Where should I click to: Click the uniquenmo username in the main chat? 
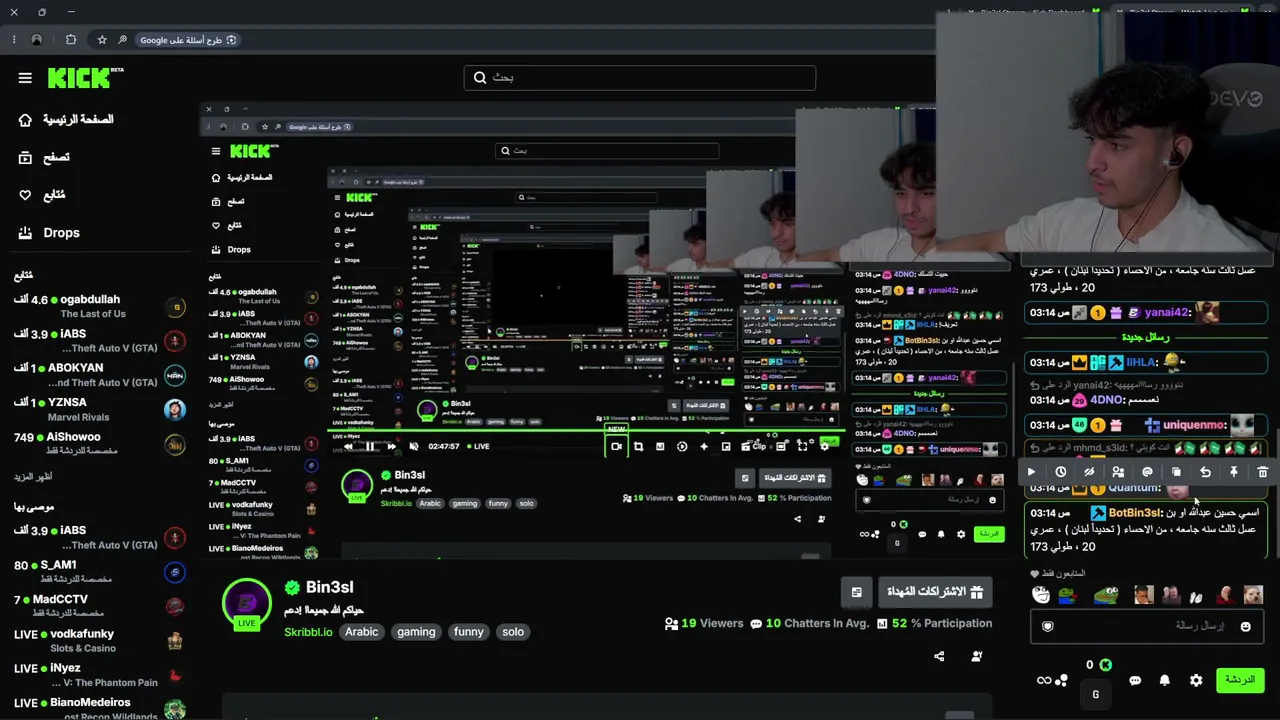point(1195,425)
